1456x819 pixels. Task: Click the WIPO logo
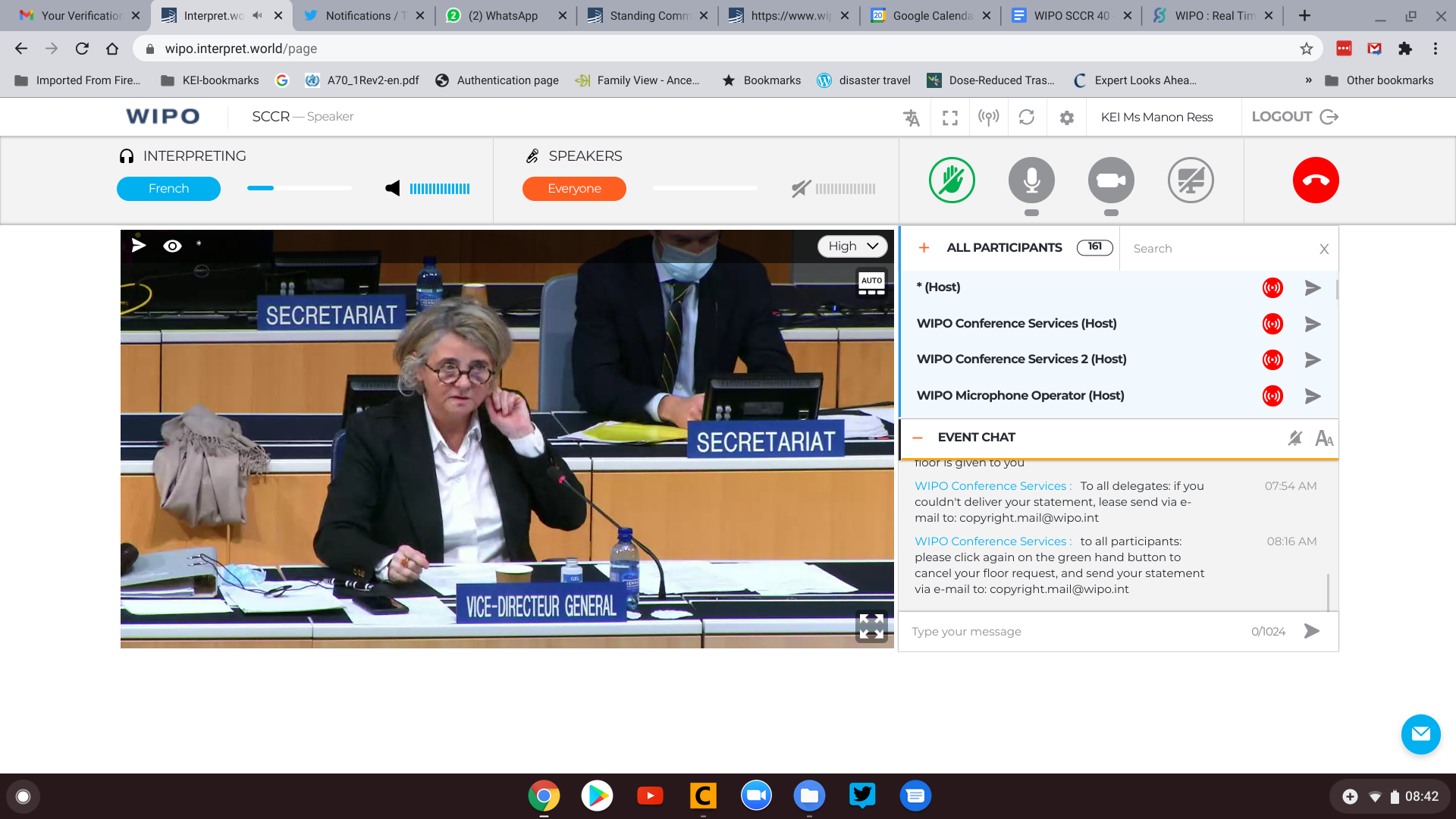click(163, 117)
